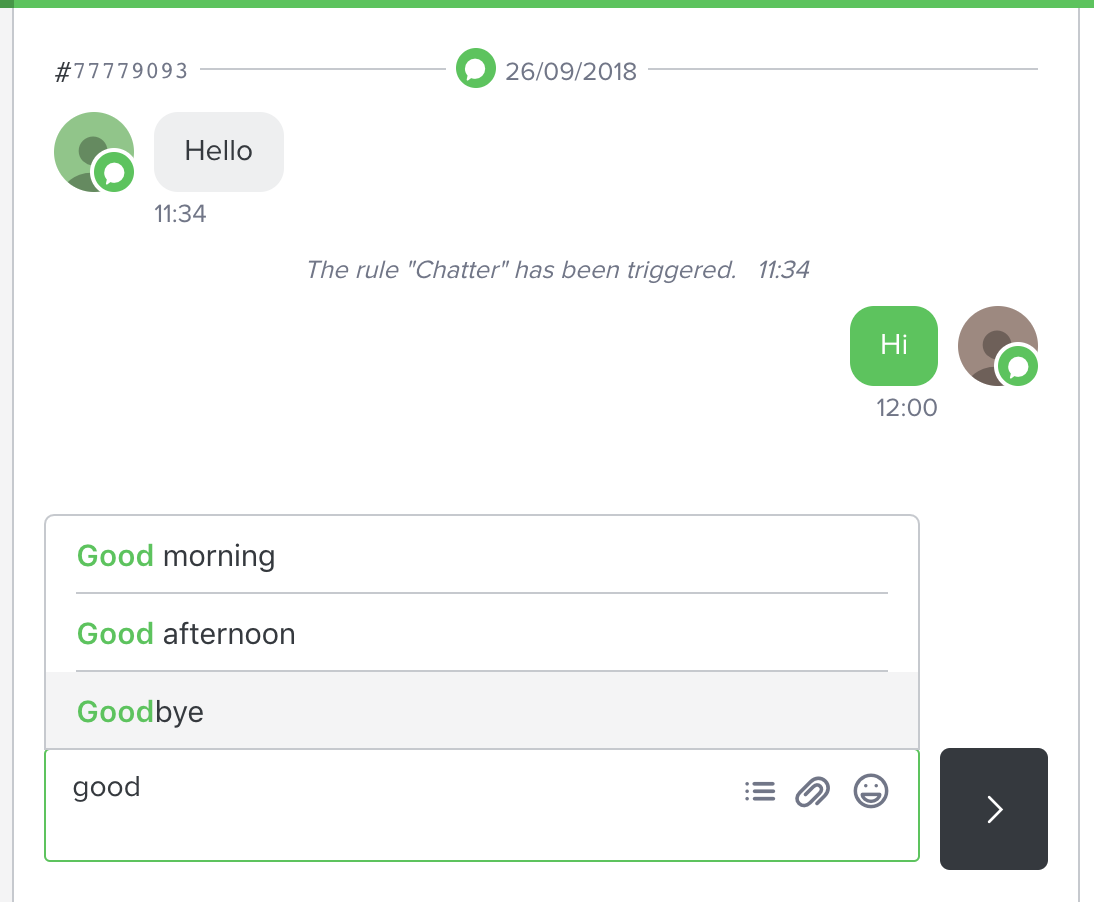1094x902 pixels.
Task: Click the 11:34 timestamp under "Hello"
Action: pos(180,214)
